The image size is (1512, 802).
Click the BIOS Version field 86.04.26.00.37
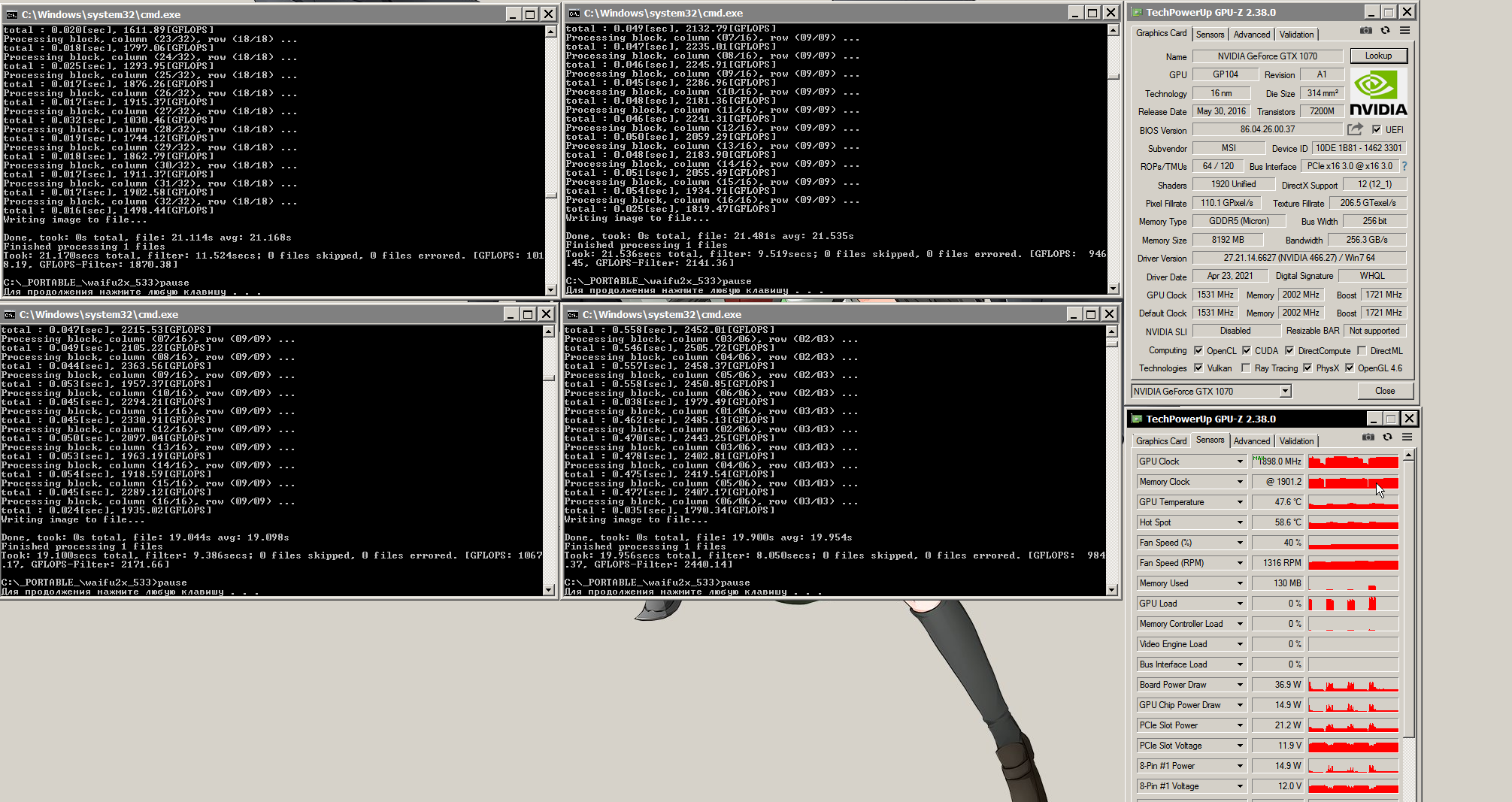click(1268, 129)
